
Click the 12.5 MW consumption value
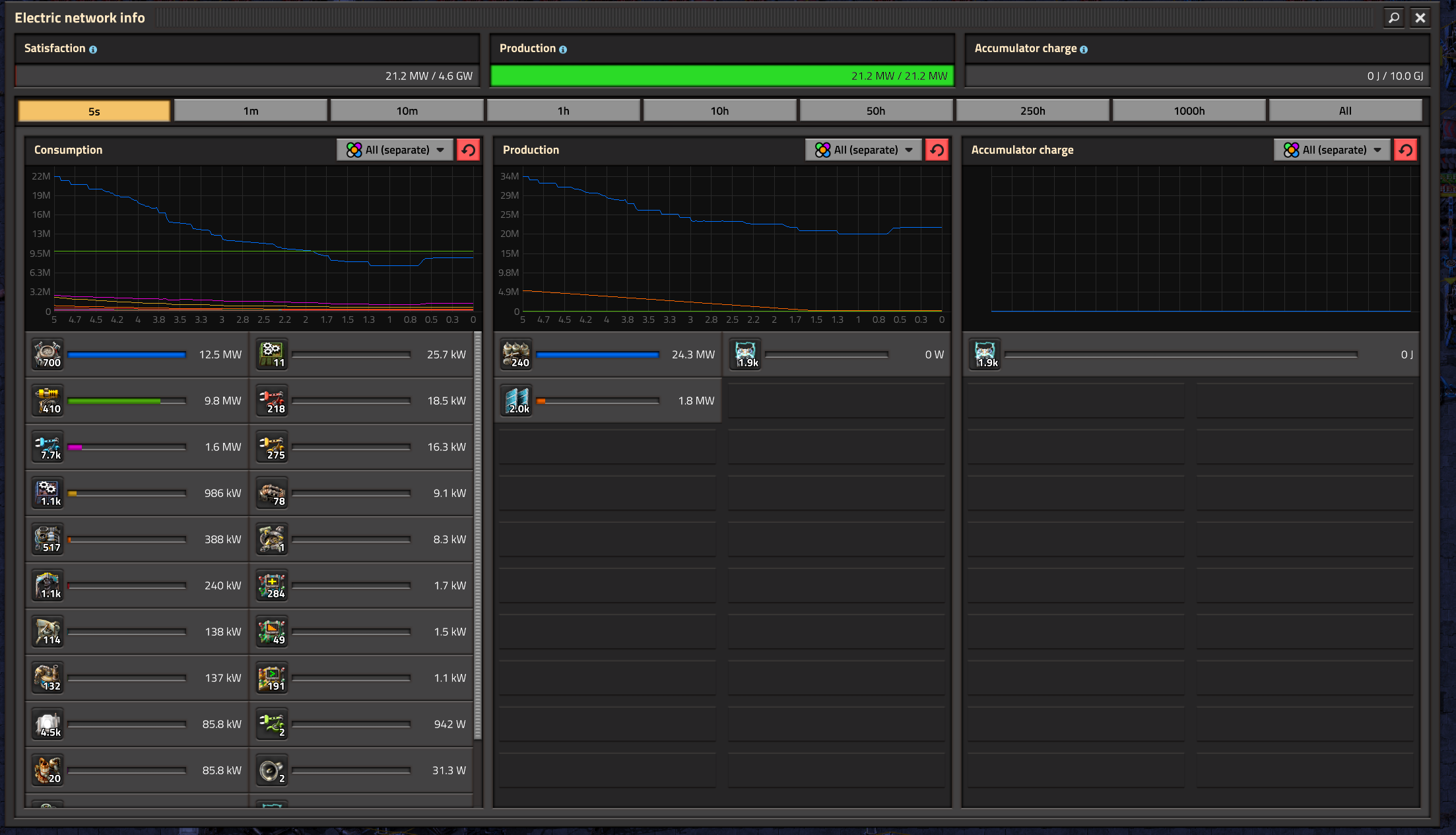pos(220,354)
